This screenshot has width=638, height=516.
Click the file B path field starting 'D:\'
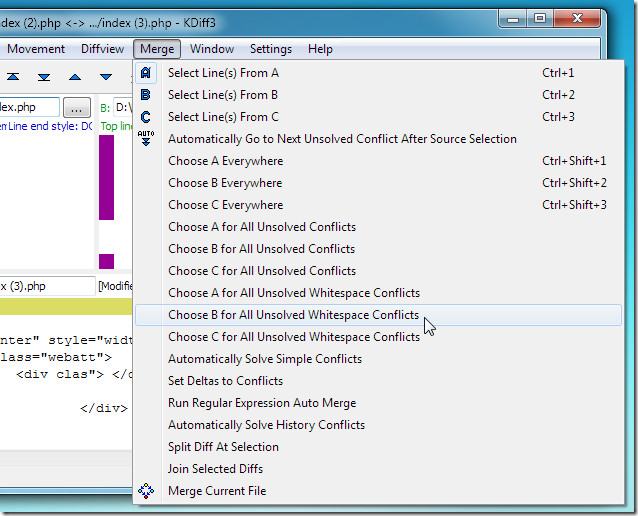coord(123,107)
